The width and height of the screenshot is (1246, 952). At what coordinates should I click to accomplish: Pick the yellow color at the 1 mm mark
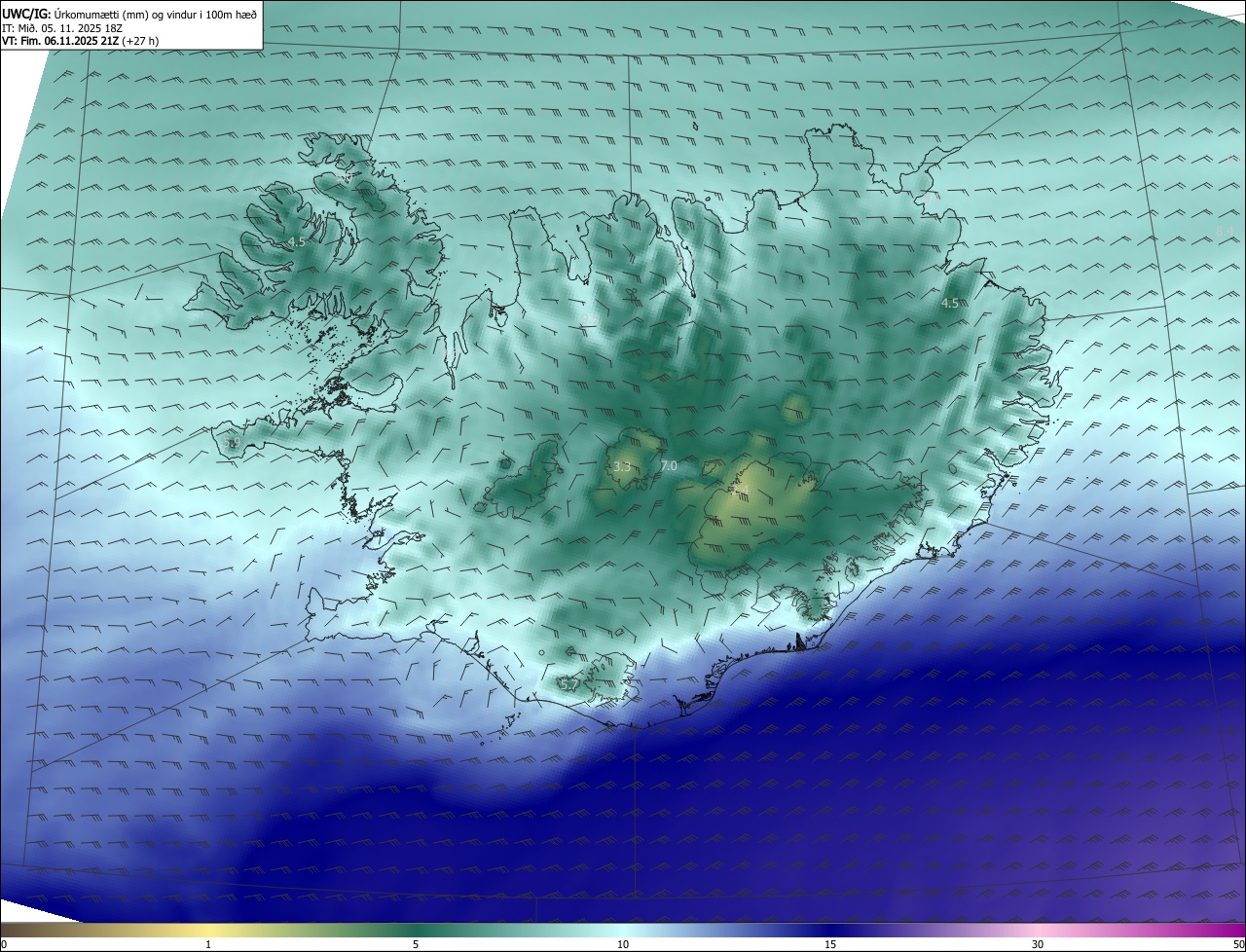208,930
